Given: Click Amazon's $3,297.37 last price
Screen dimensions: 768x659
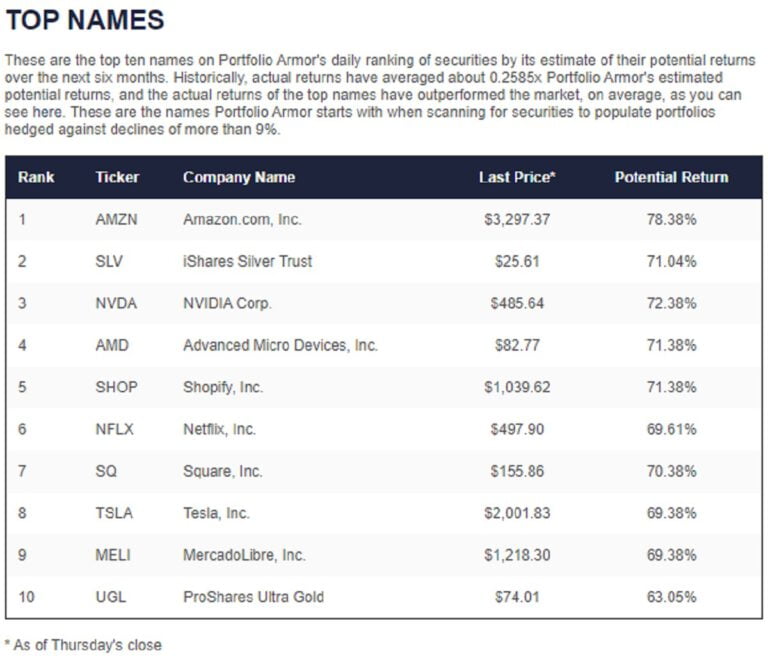Looking at the screenshot, I should tap(517, 219).
